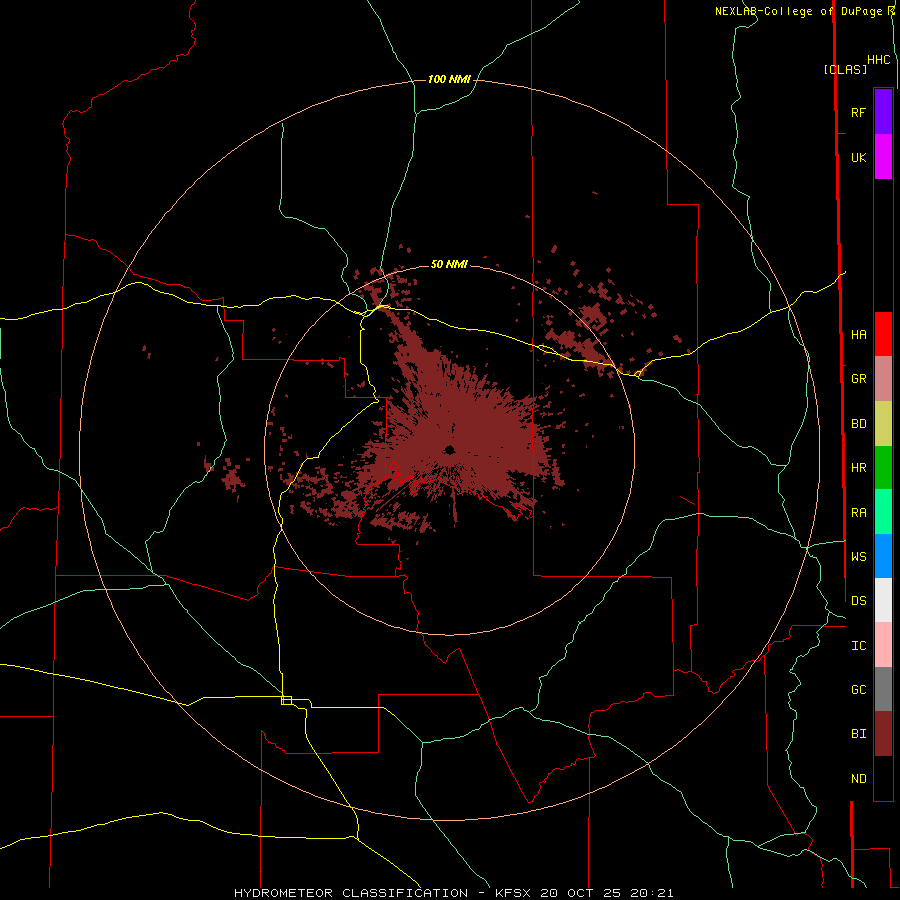
Task: Click the 100 NMI range ring label
Action: point(449,79)
